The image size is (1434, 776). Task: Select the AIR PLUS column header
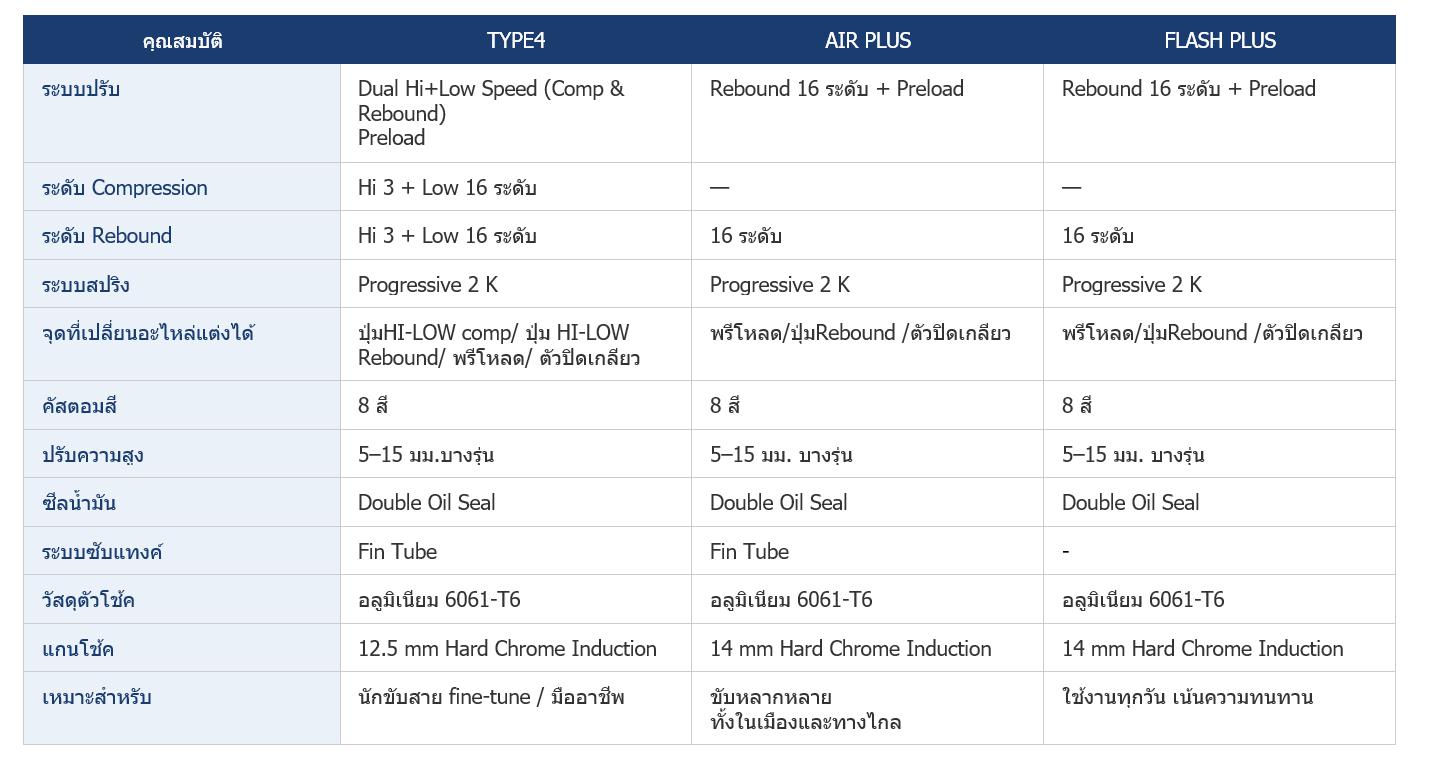click(867, 41)
